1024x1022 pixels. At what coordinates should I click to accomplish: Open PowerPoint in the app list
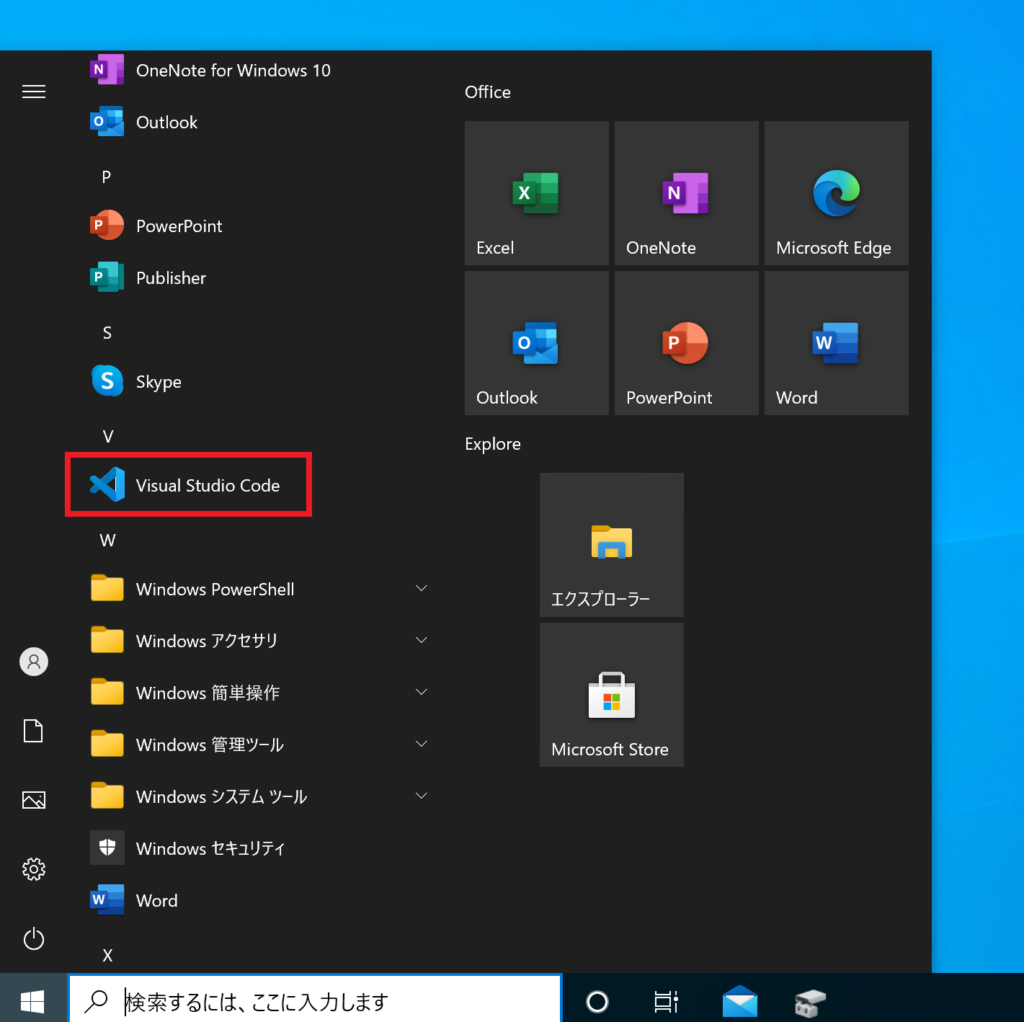pos(256,226)
